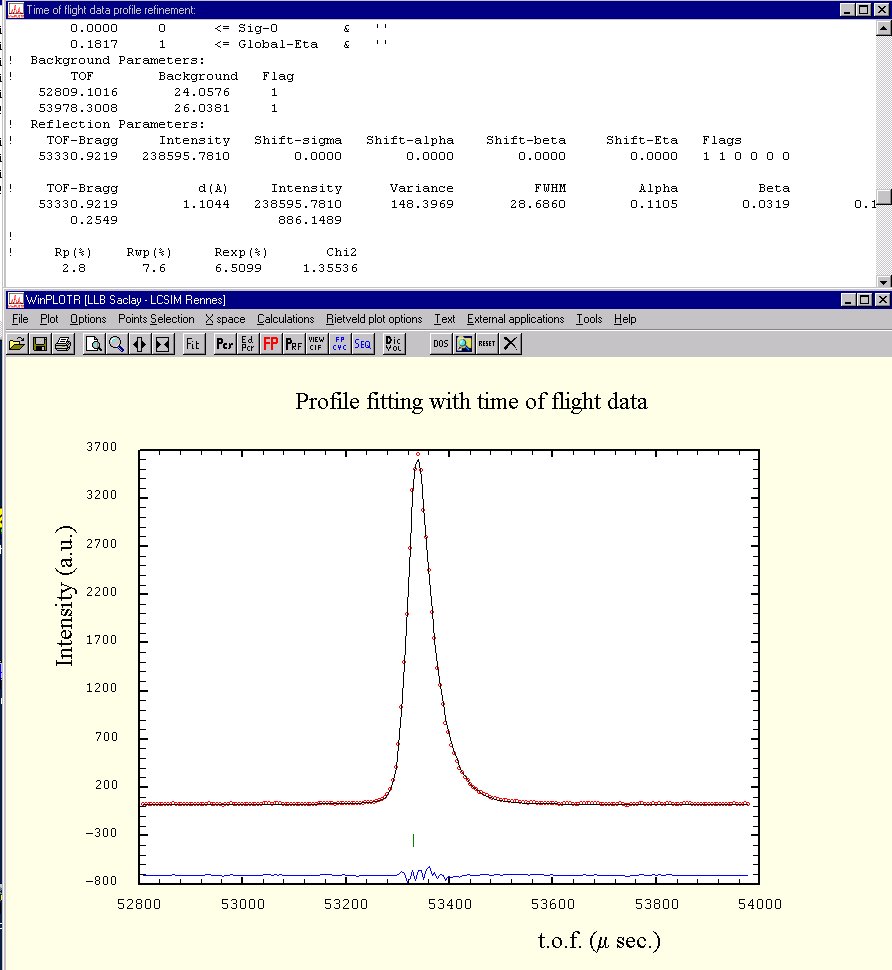Click the SEQ toolbar icon
The image size is (892, 970).
[362, 344]
